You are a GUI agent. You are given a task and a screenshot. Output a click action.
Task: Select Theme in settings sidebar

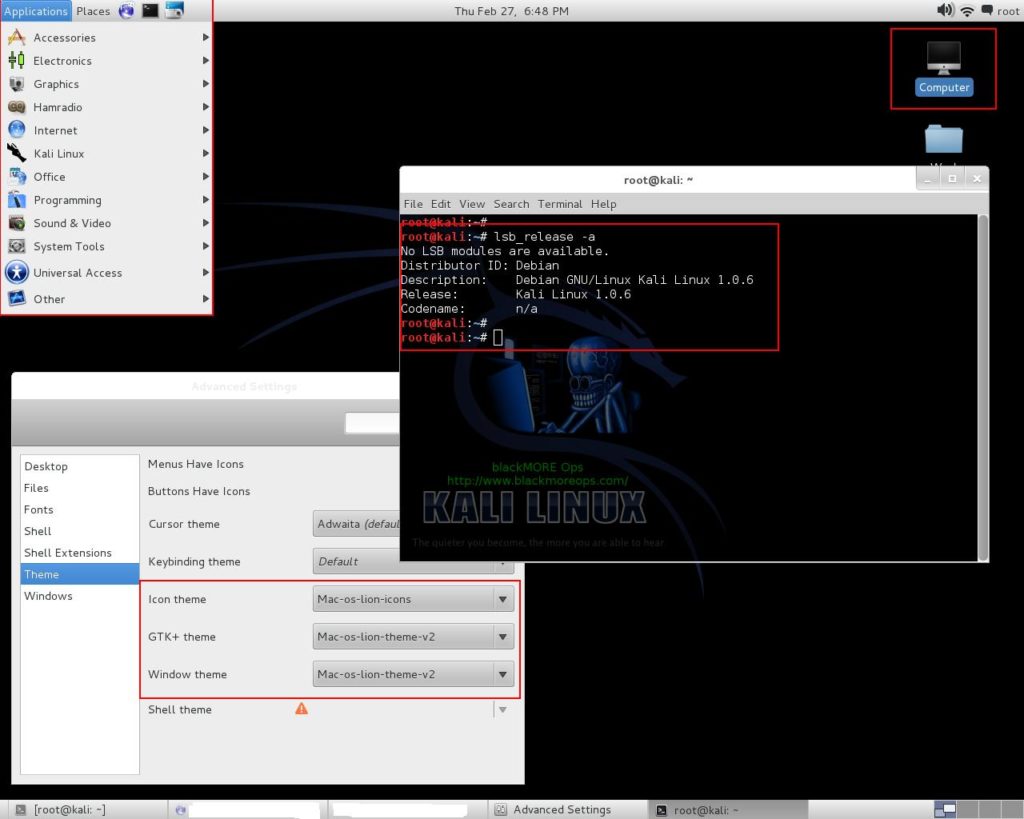click(x=80, y=574)
